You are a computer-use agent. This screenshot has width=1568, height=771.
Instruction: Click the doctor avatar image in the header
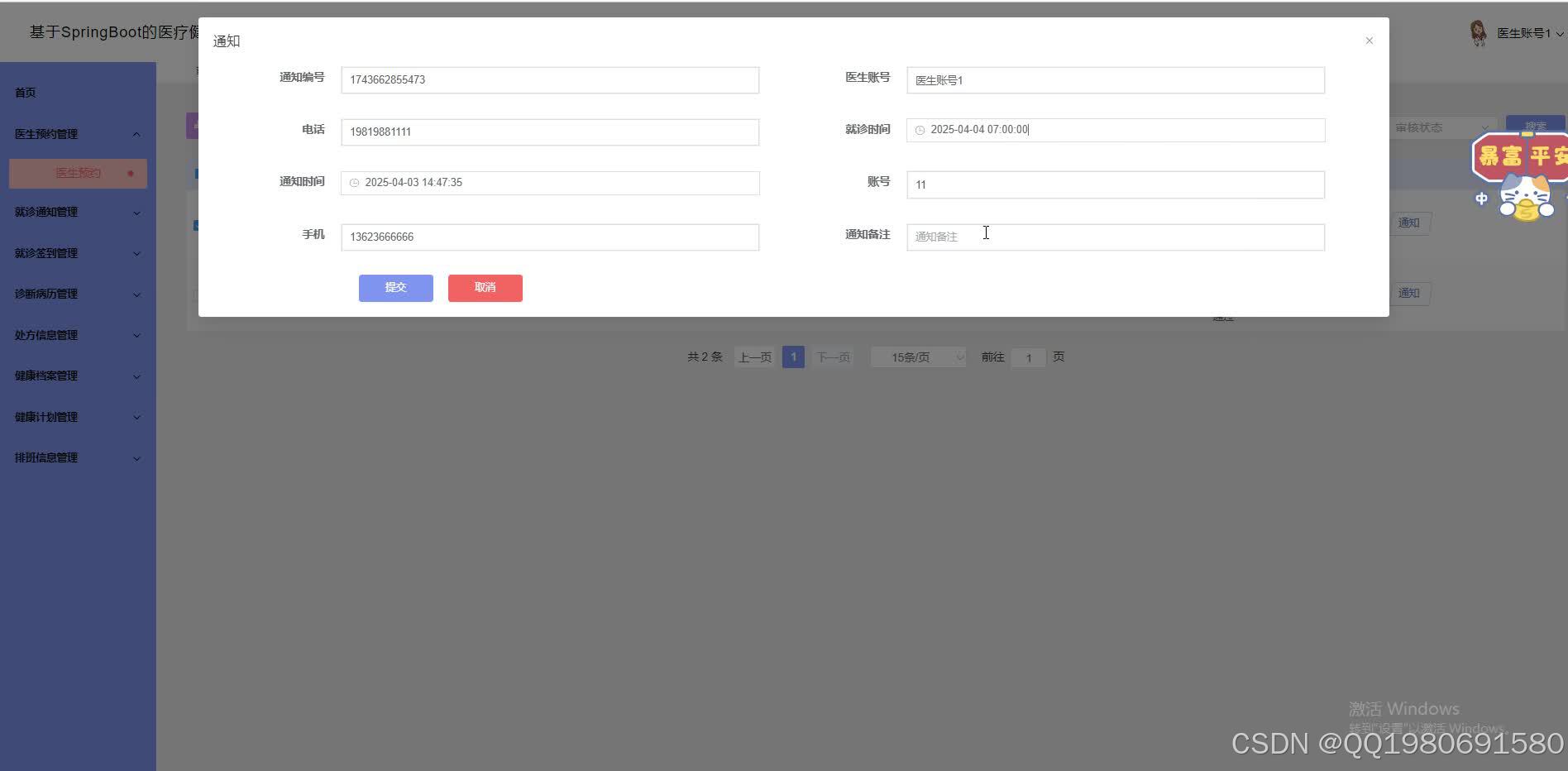pos(1479,32)
